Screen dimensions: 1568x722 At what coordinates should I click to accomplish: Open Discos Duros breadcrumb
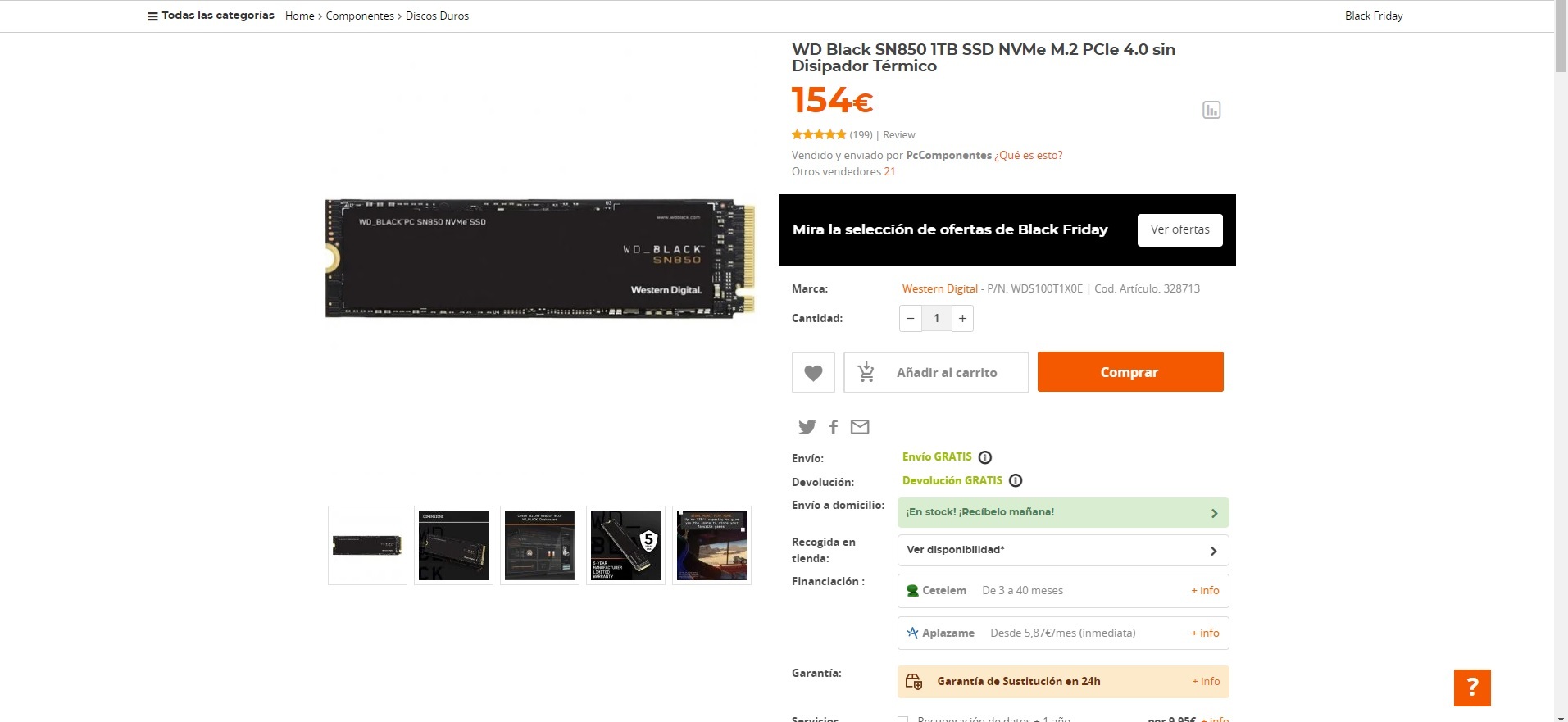pyautogui.click(x=437, y=16)
